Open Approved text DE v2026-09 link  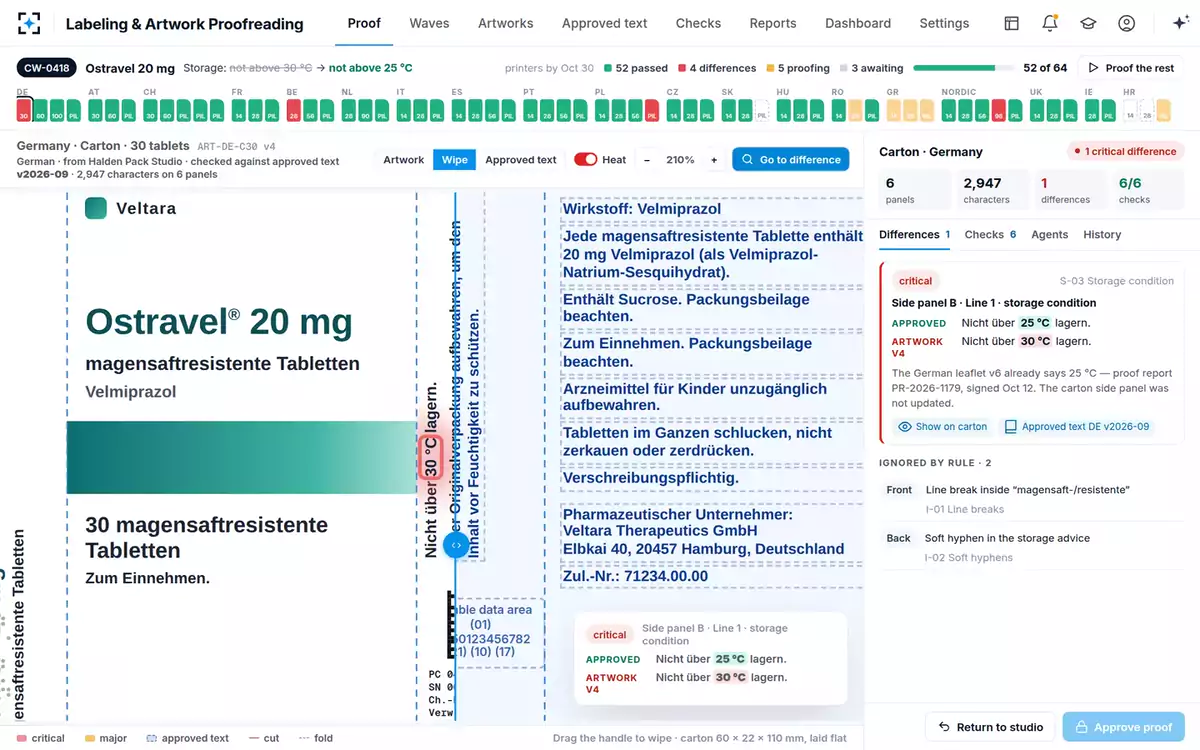(1077, 426)
